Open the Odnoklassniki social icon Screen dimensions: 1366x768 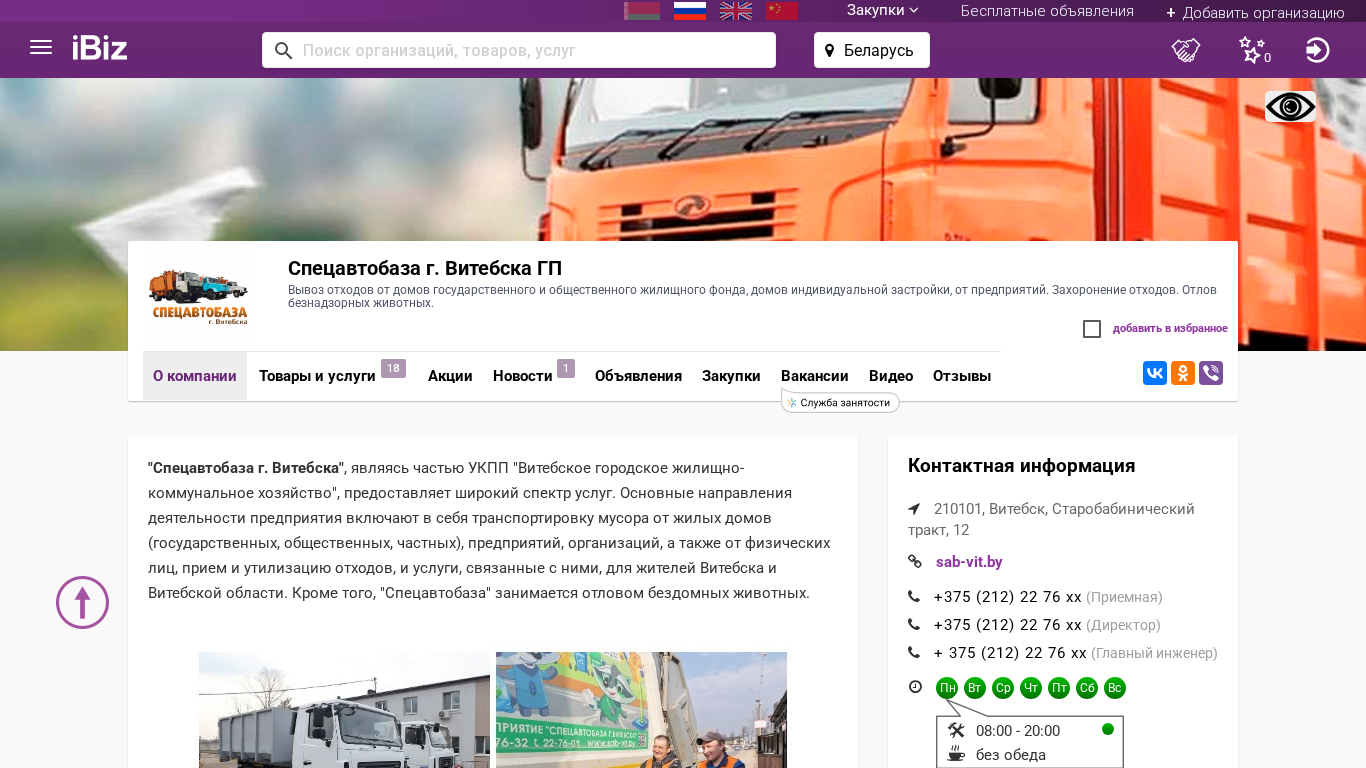tap(1183, 373)
